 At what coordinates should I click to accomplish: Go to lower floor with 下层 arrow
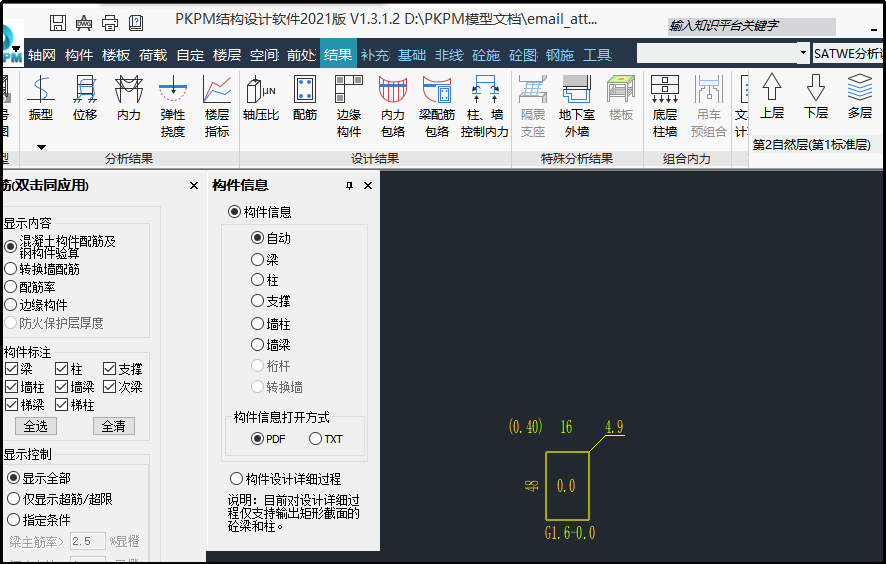coord(816,97)
